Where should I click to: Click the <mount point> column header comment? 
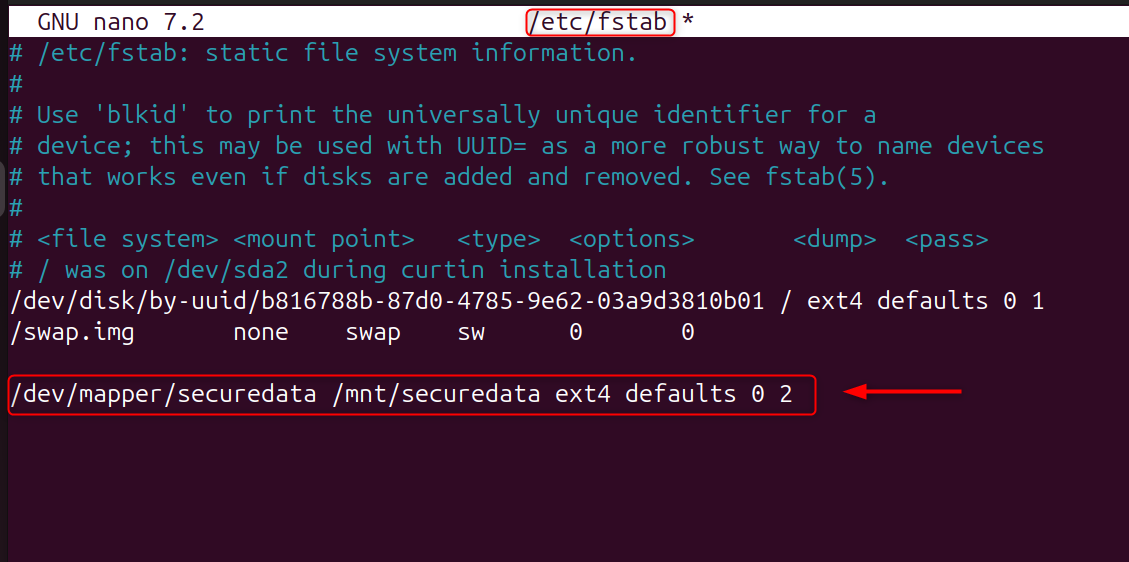point(323,240)
